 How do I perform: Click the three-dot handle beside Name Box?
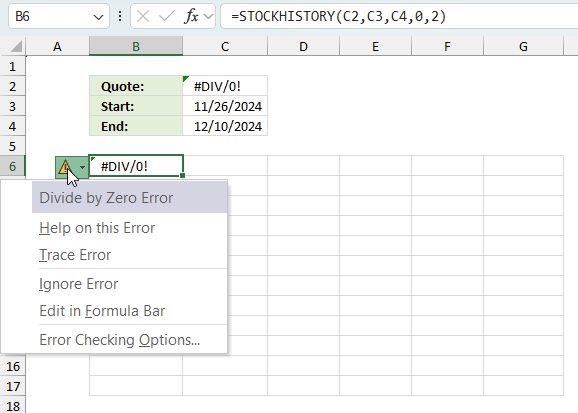point(120,16)
